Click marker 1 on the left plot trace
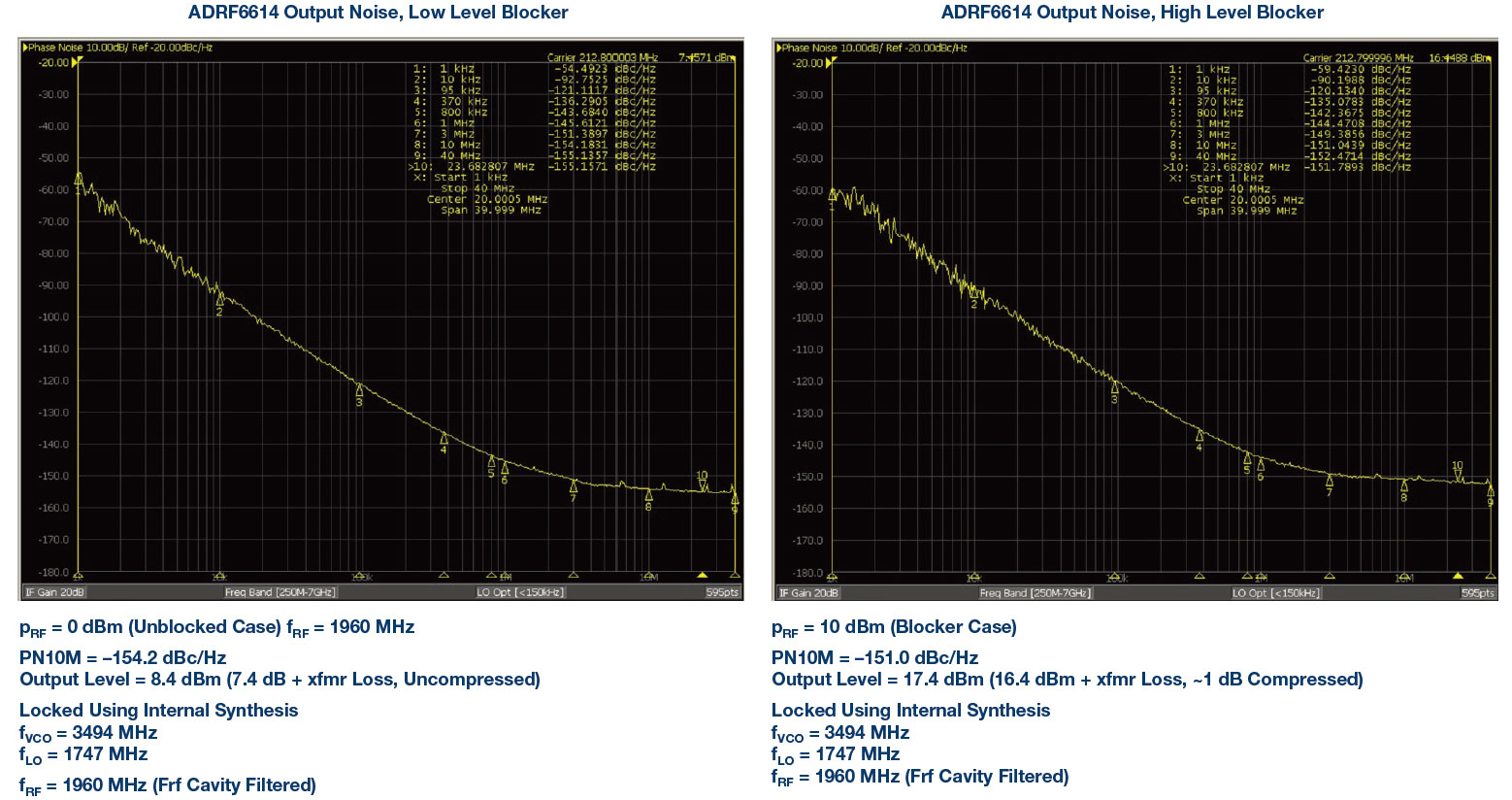The width and height of the screenshot is (1512, 800). coord(79,180)
